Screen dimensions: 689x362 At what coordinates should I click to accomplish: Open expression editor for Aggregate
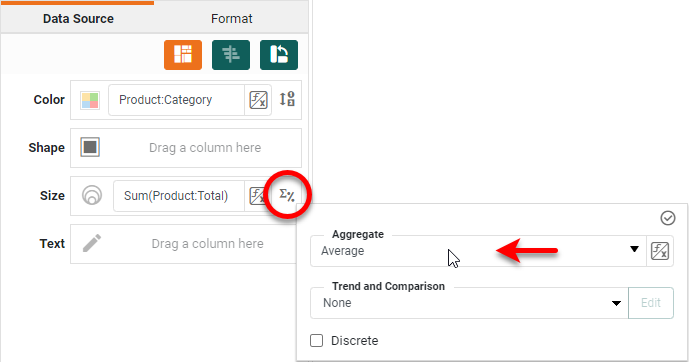click(660, 251)
